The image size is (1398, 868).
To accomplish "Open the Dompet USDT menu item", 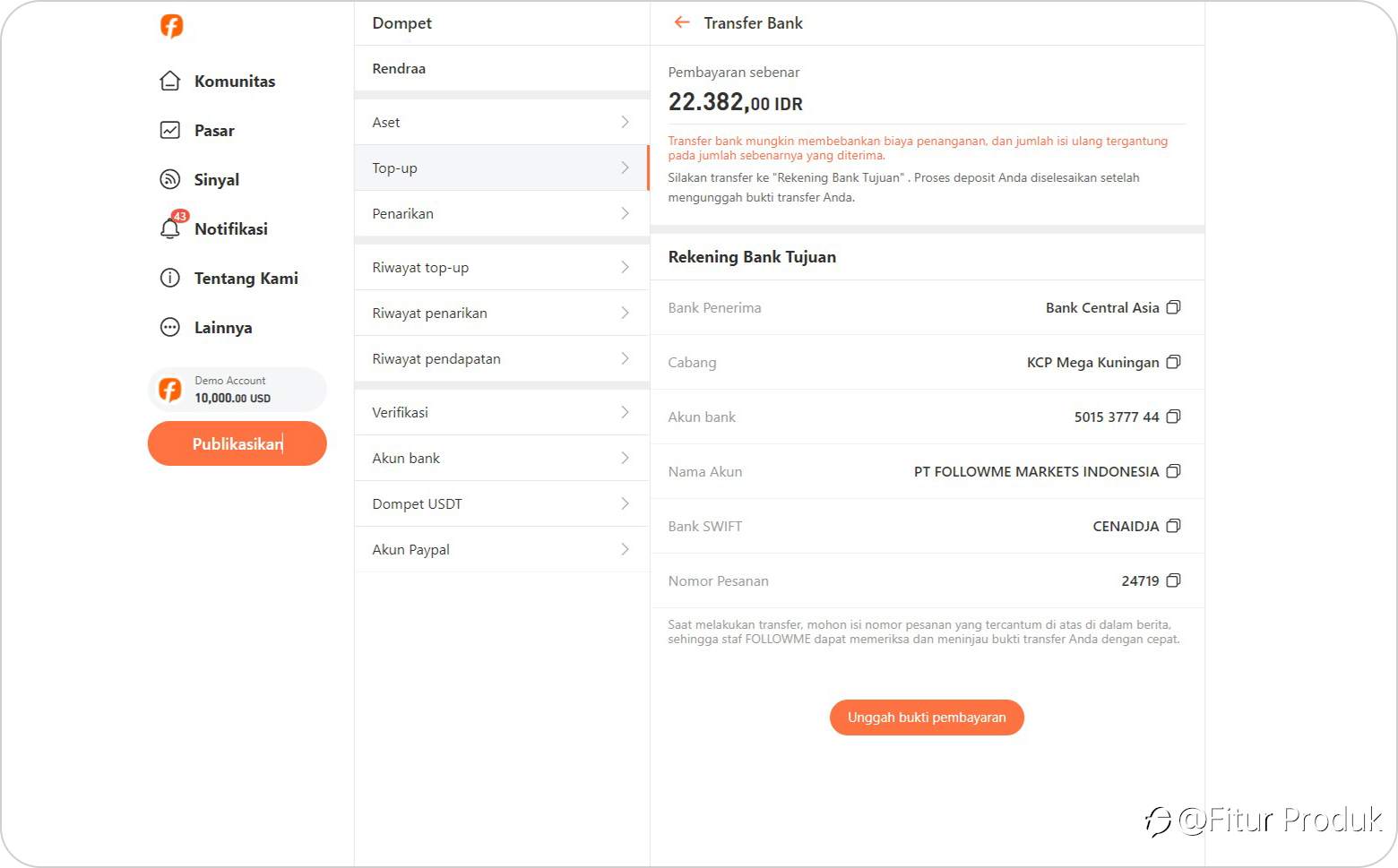I will click(x=502, y=503).
